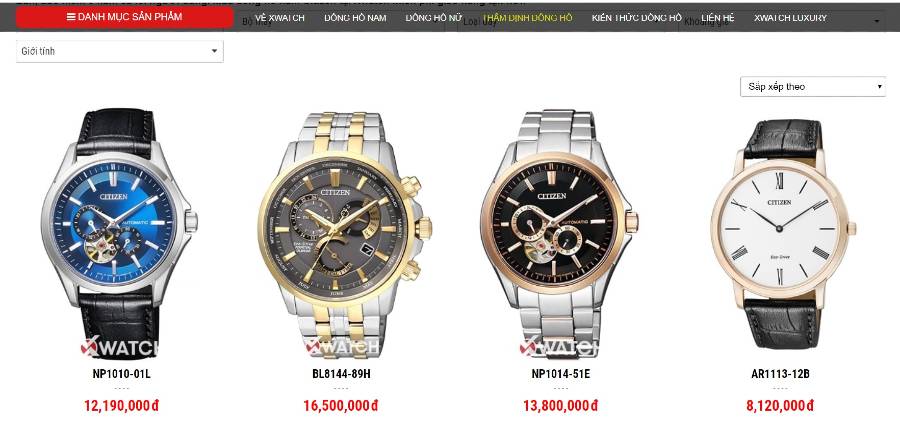Open the Về Xwatch menu item
This screenshot has width=900, height=429.
click(280, 18)
